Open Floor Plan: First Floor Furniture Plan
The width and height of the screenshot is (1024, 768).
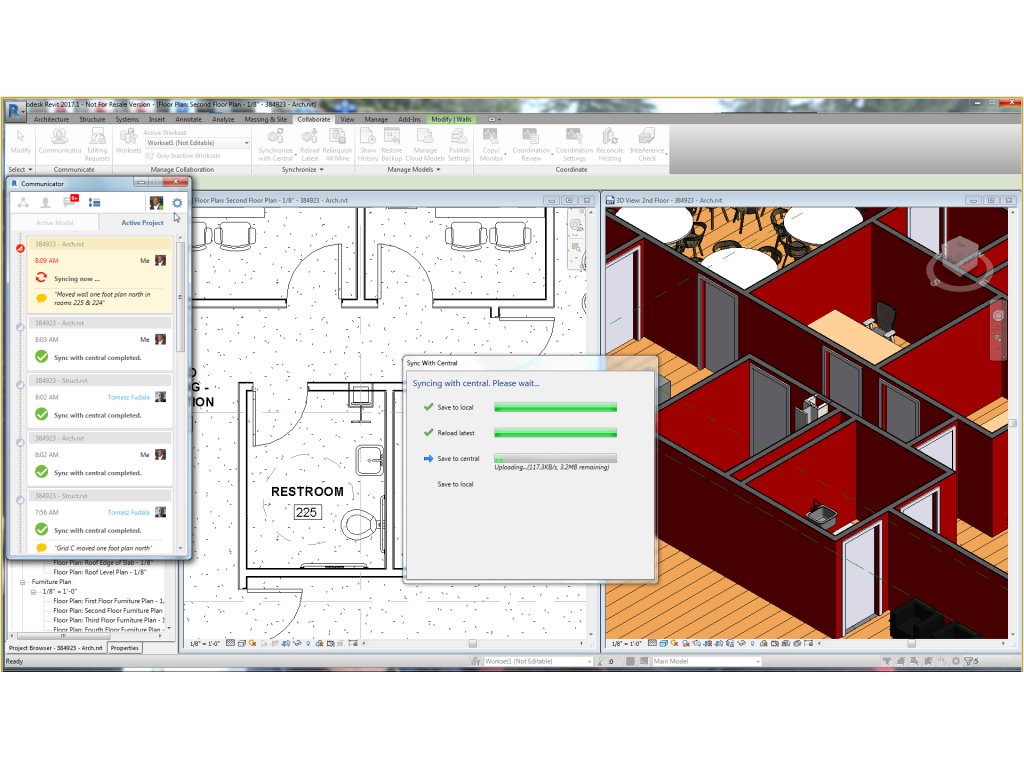[109, 601]
